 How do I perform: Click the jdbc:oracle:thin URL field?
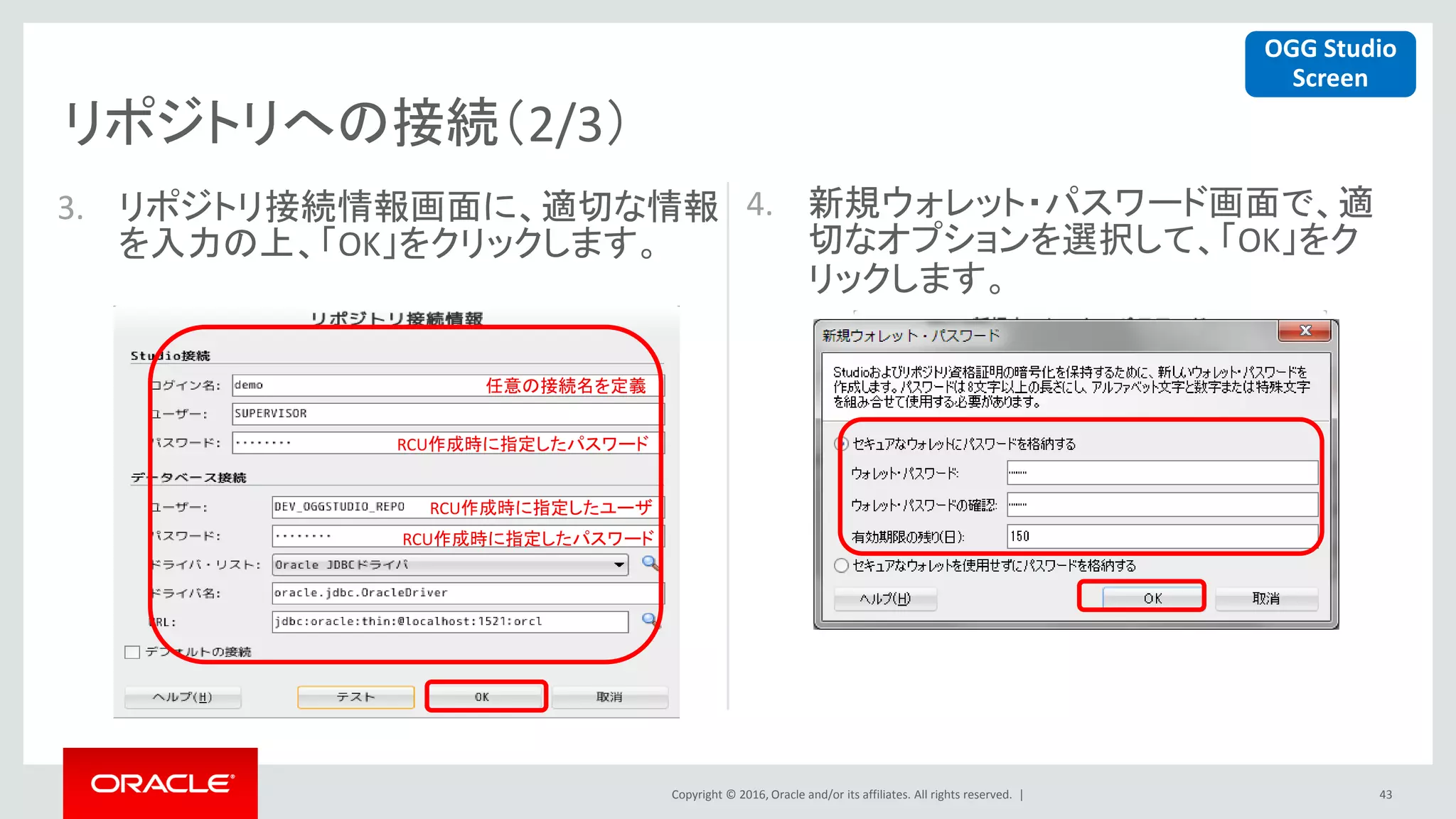click(x=451, y=621)
